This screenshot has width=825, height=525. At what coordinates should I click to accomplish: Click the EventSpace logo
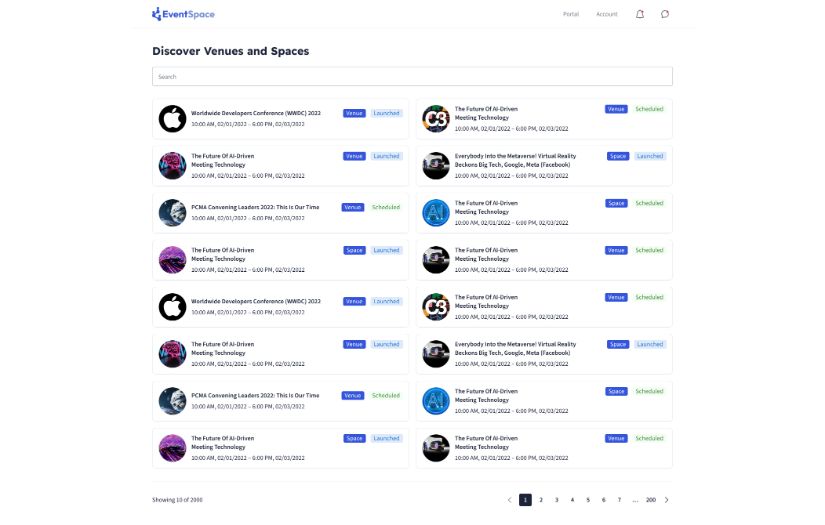click(x=183, y=14)
